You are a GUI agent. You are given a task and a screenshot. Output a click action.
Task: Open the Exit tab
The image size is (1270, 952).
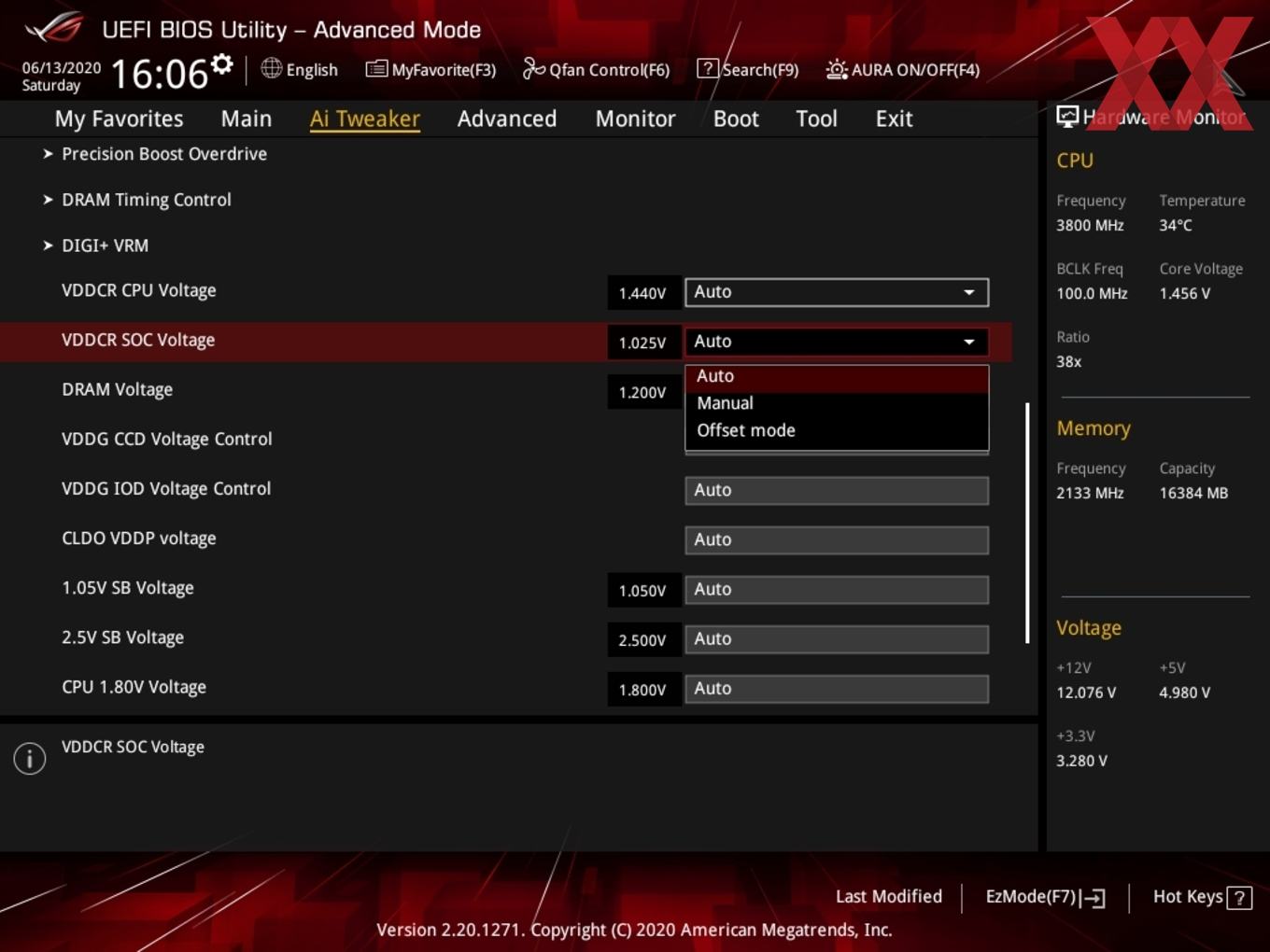(x=894, y=119)
